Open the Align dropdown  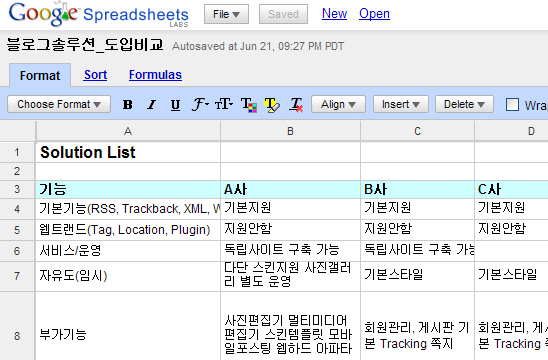[338, 104]
